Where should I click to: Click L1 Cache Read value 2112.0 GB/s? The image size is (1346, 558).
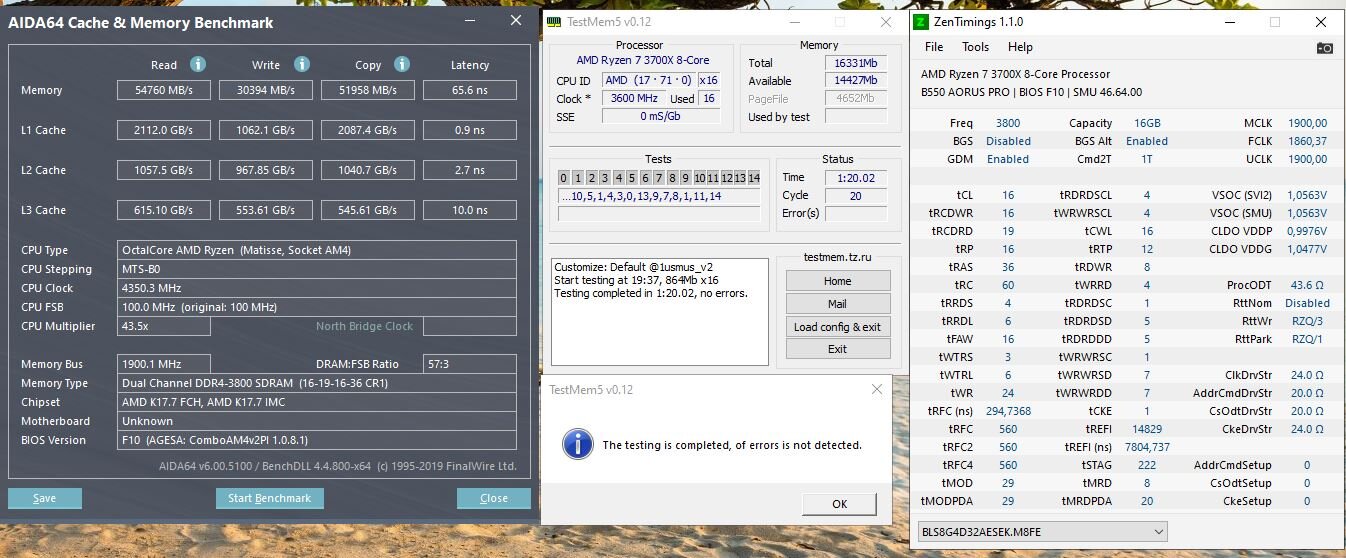pyautogui.click(x=164, y=130)
